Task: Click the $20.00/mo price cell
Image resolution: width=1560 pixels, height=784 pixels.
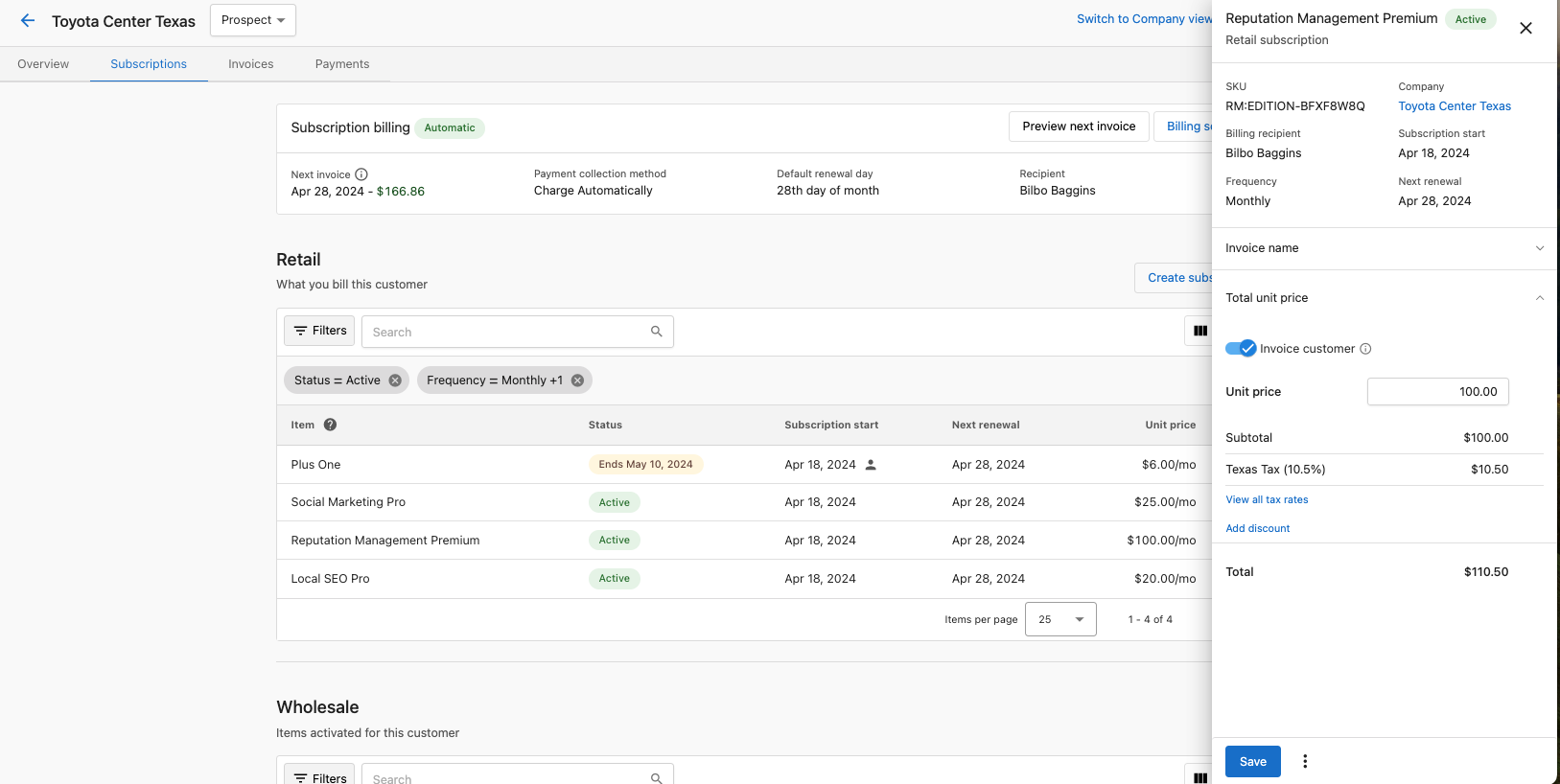Action: click(x=1165, y=579)
